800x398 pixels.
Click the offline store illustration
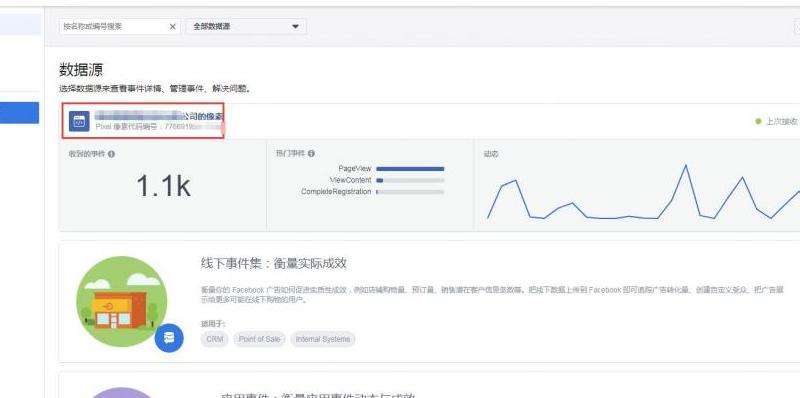pyautogui.click(x=121, y=301)
